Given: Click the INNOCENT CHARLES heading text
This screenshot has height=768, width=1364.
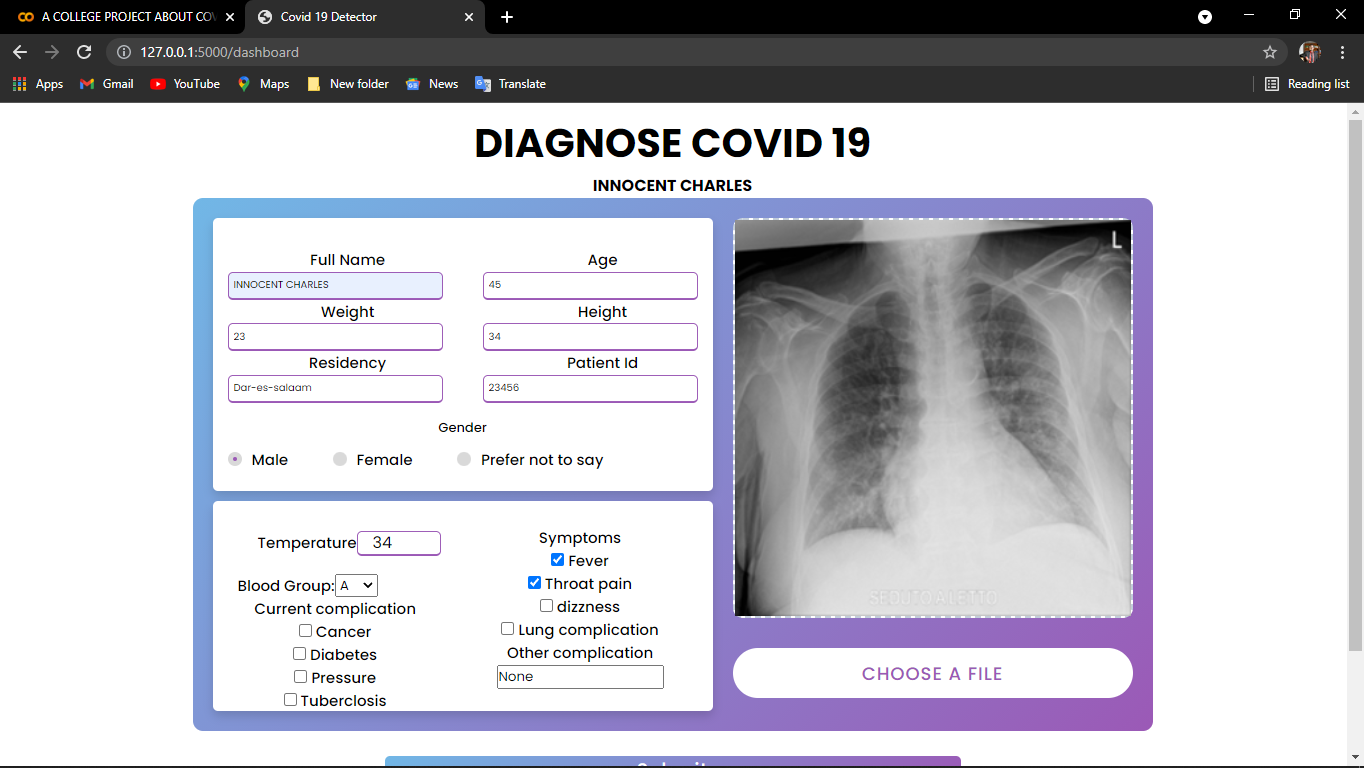Looking at the screenshot, I should click(x=672, y=186).
